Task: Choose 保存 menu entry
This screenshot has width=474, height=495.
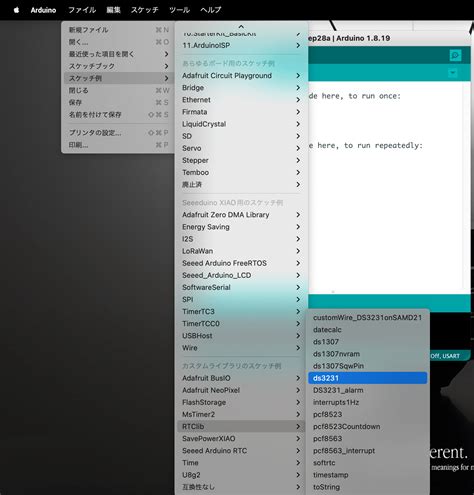Action: (x=118, y=102)
